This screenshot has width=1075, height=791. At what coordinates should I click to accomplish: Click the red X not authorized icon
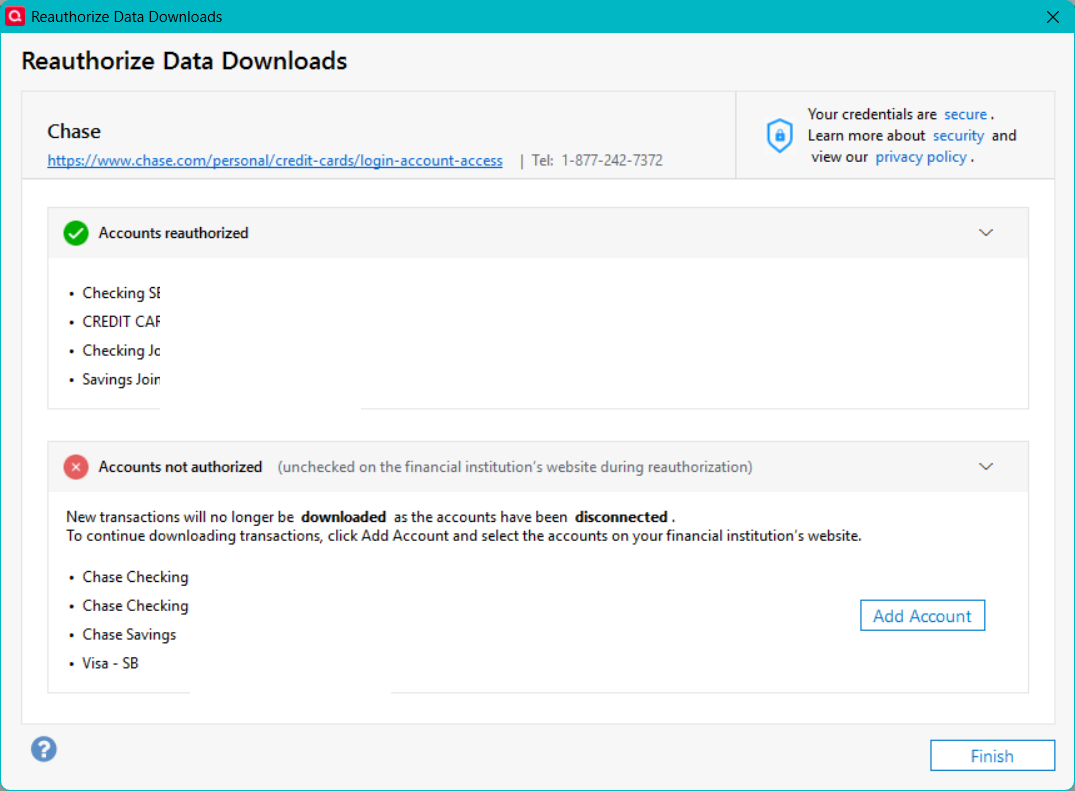pyautogui.click(x=76, y=467)
